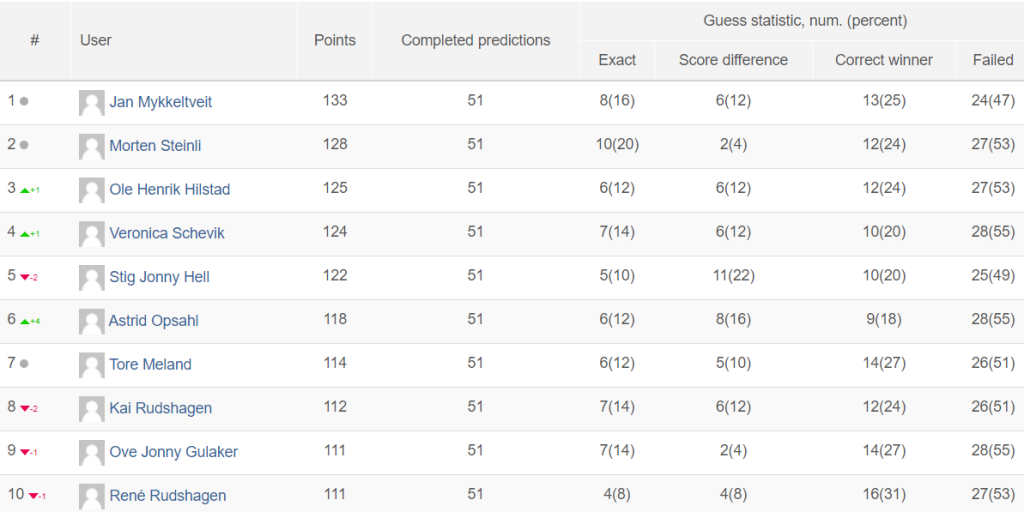This screenshot has width=1024, height=512.
Task: Open Veronica Schevik's profile link
Action: [167, 233]
